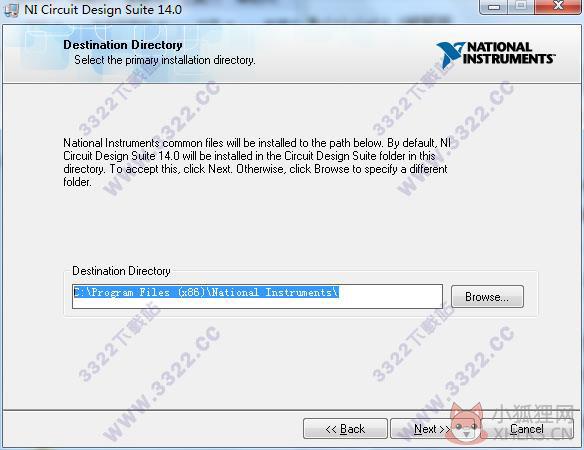Click the 'Select the primary installation directory' subtitle

tap(165, 60)
